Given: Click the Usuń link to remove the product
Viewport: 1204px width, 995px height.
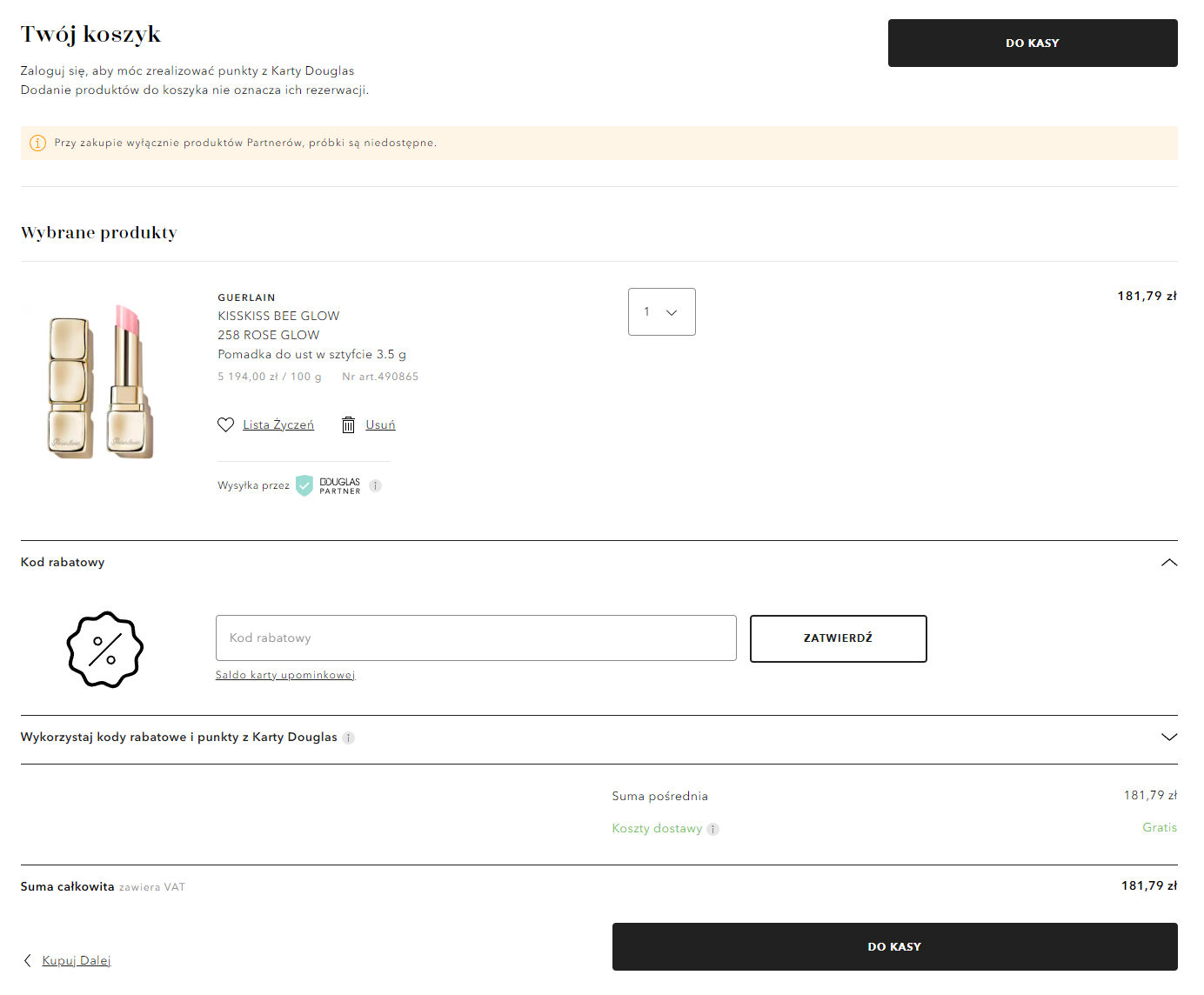Looking at the screenshot, I should (x=380, y=424).
